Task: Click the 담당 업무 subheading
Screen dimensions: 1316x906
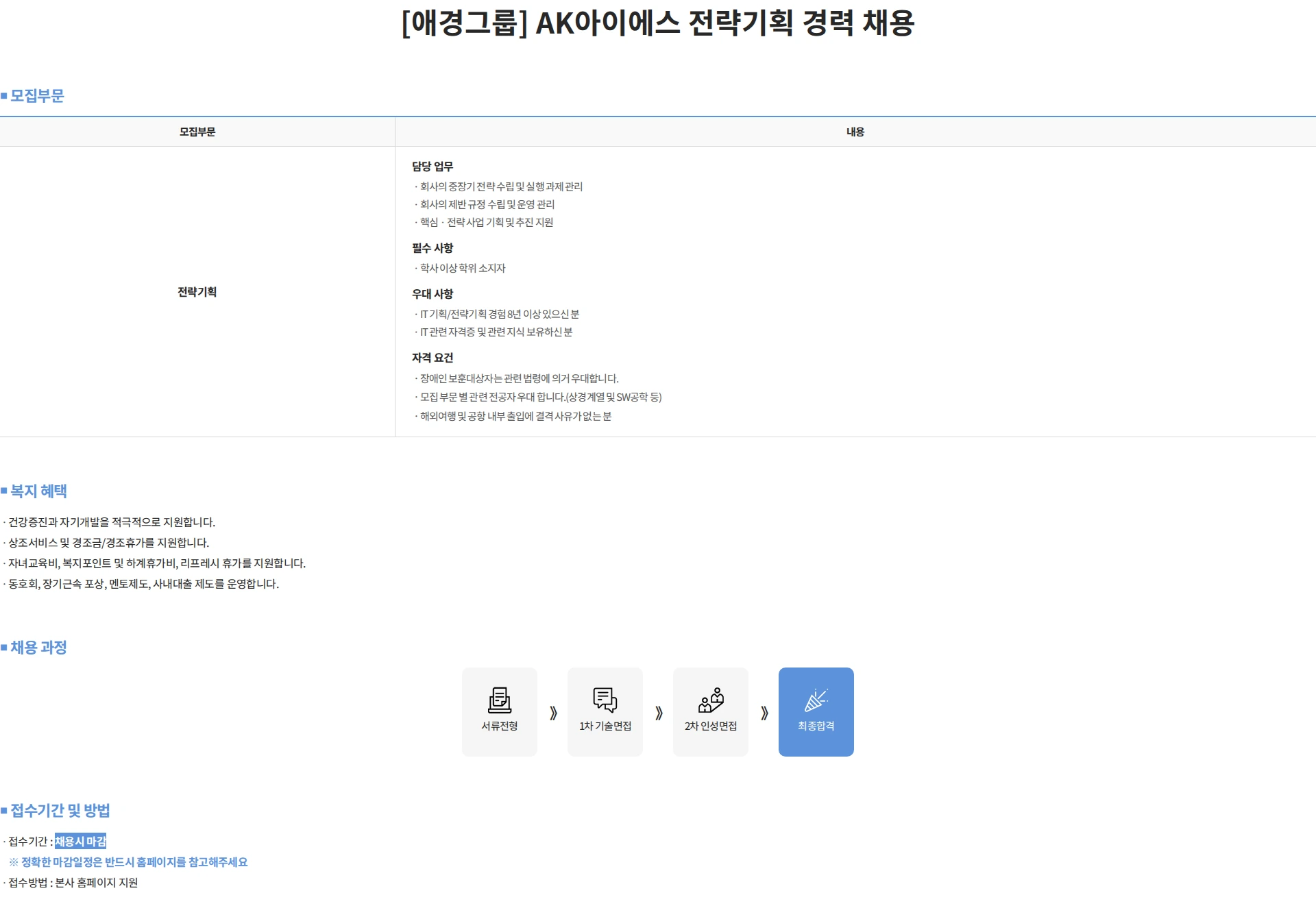Action: tap(432, 166)
